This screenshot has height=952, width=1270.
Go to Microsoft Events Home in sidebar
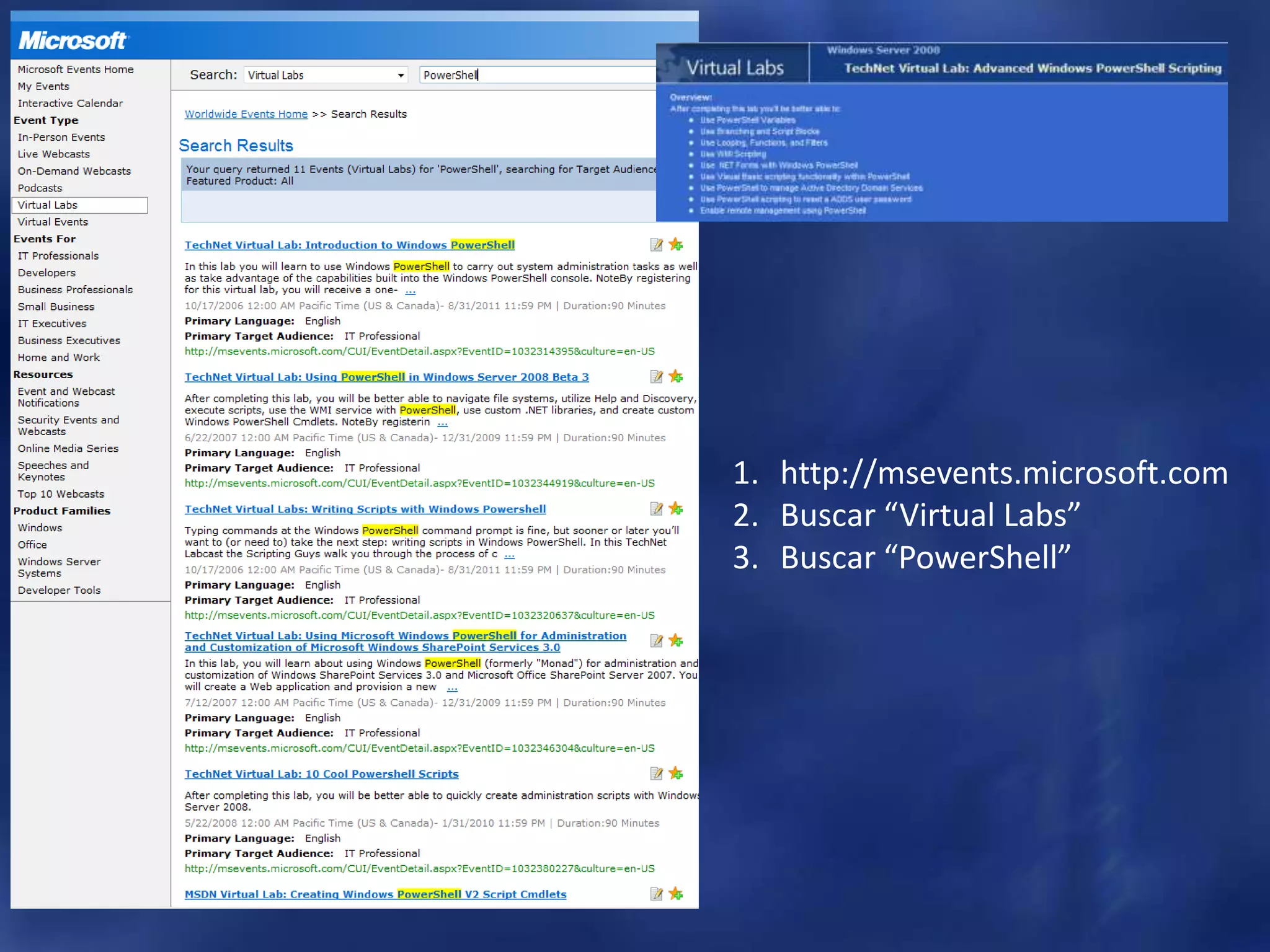[76, 69]
